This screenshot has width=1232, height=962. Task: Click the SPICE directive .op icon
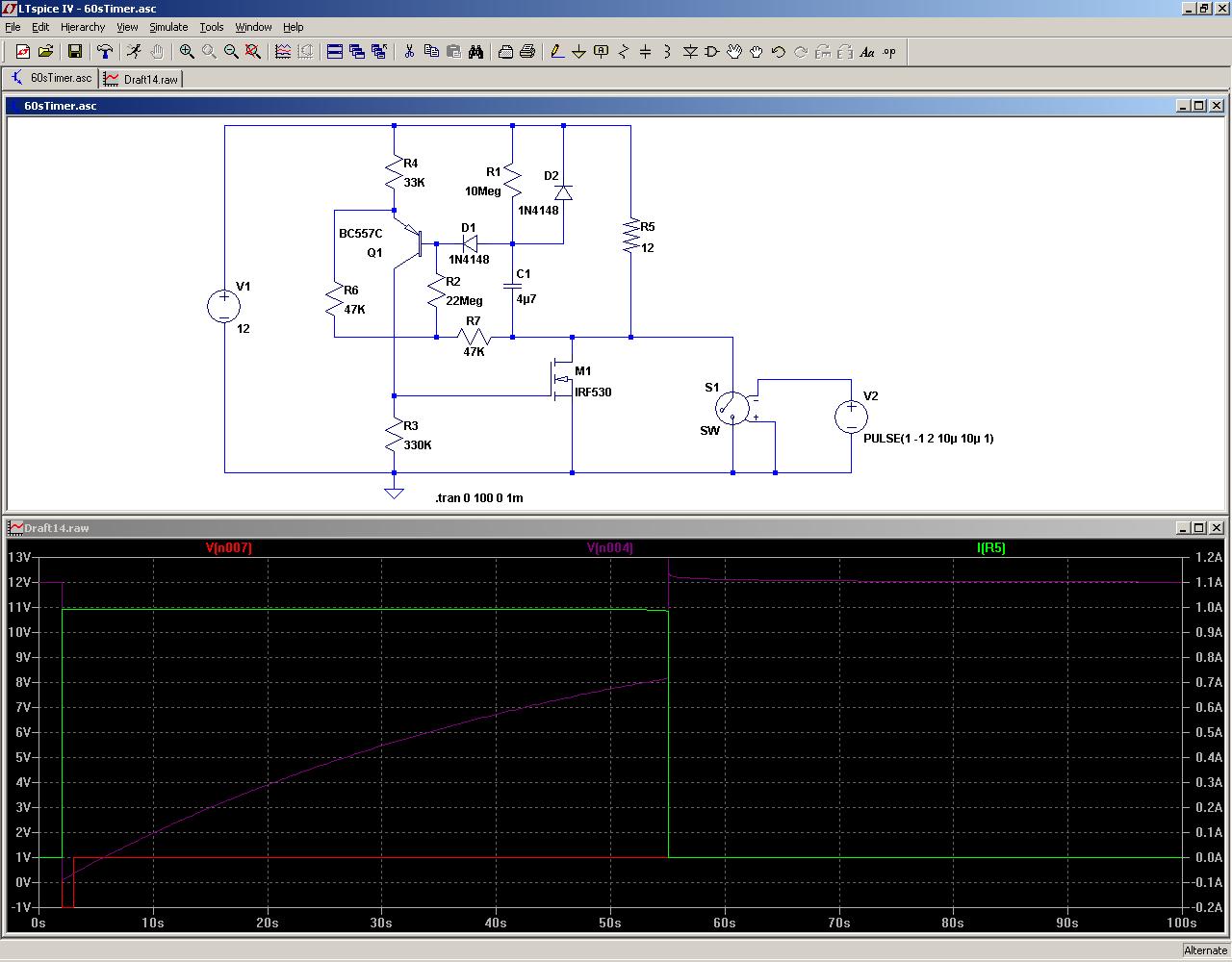889,52
